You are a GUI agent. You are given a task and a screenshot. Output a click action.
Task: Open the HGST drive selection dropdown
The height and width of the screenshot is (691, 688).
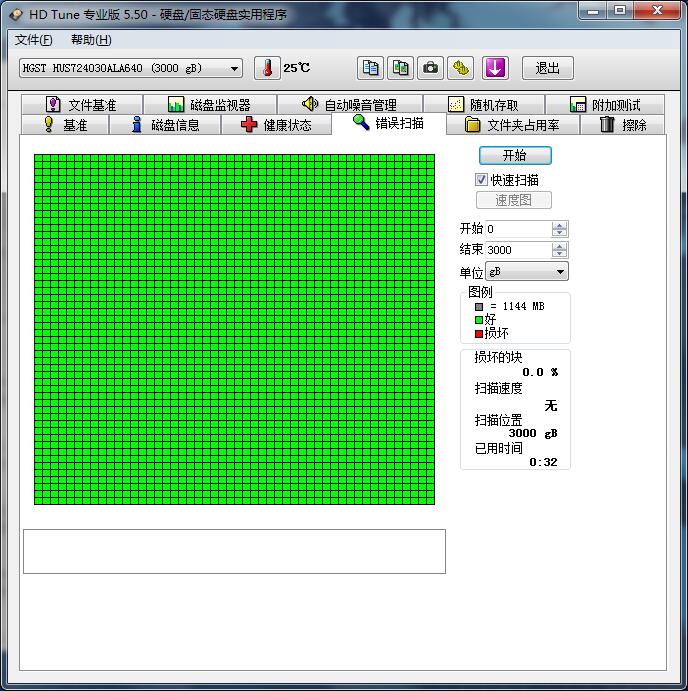(x=131, y=68)
